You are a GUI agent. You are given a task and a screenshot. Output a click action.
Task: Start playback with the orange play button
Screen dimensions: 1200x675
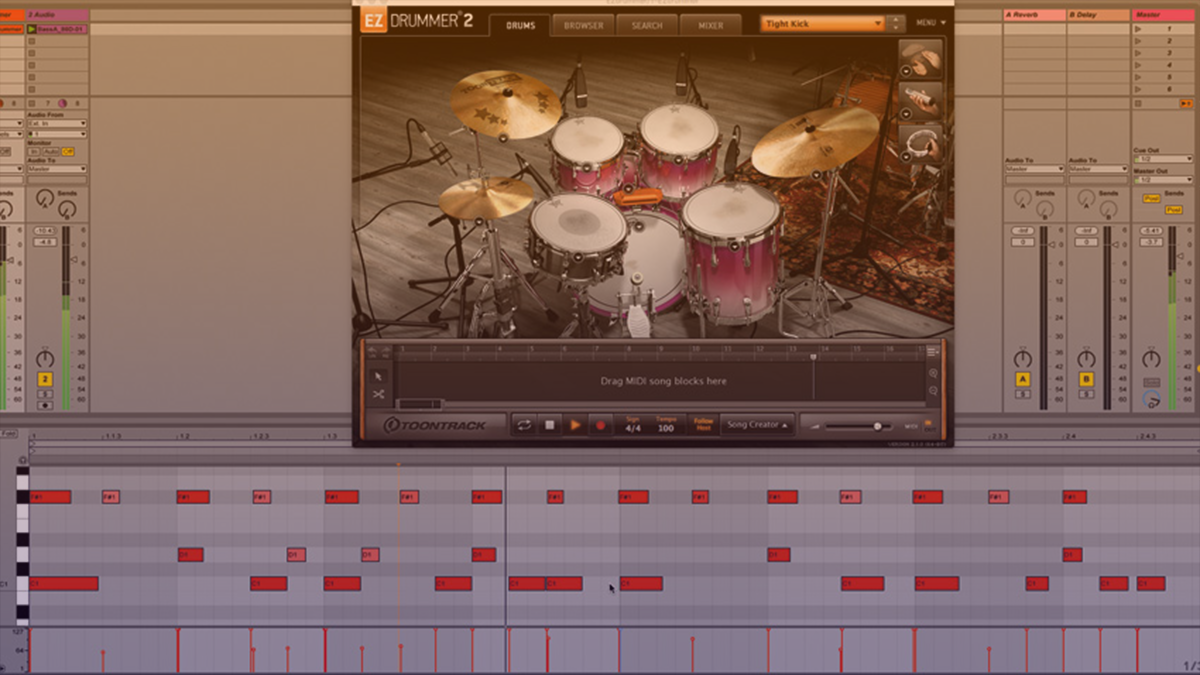[575, 425]
